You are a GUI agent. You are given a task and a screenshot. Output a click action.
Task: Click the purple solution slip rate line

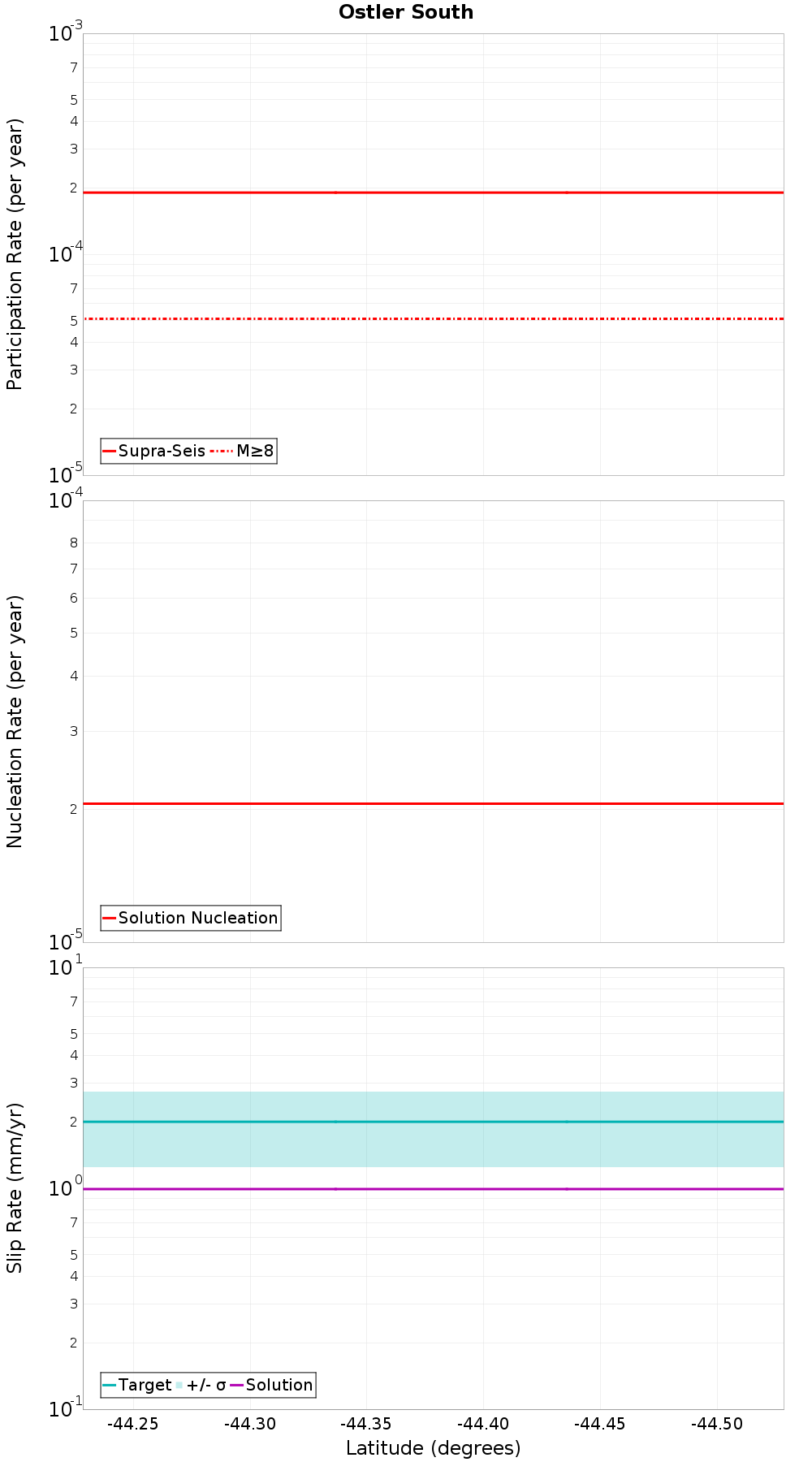pos(434,1189)
